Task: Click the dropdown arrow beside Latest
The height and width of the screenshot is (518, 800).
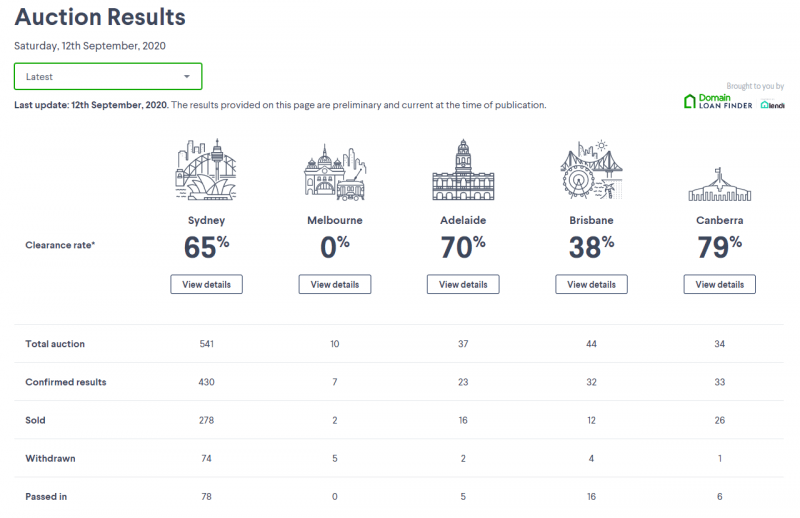Action: click(x=187, y=77)
